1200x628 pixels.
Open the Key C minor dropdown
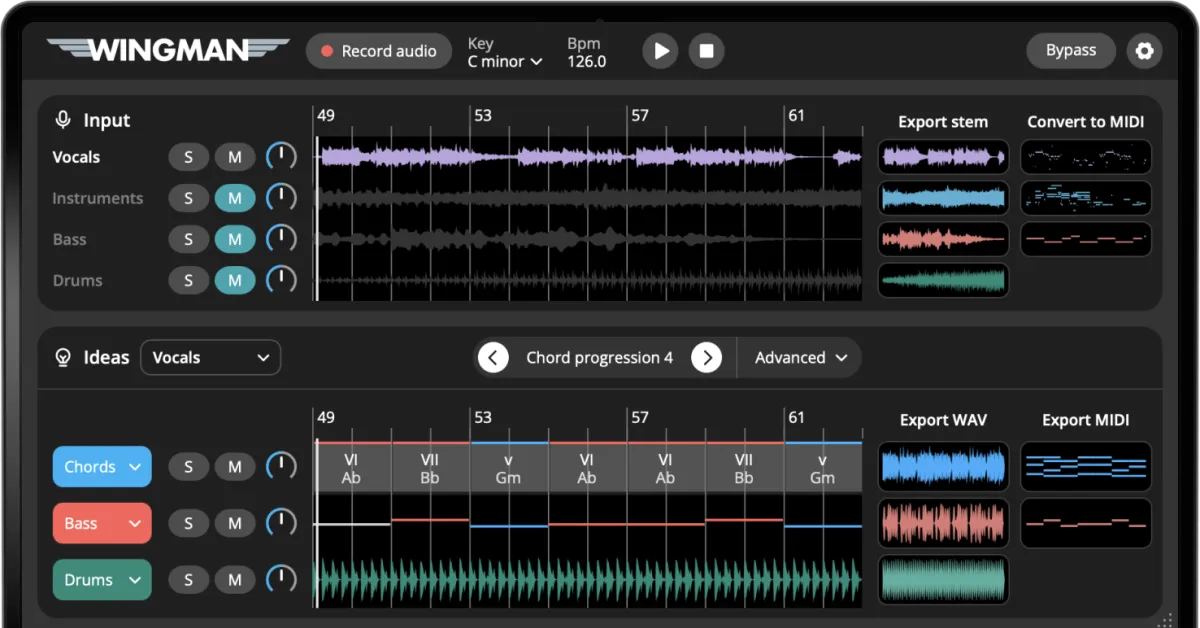pyautogui.click(x=505, y=61)
